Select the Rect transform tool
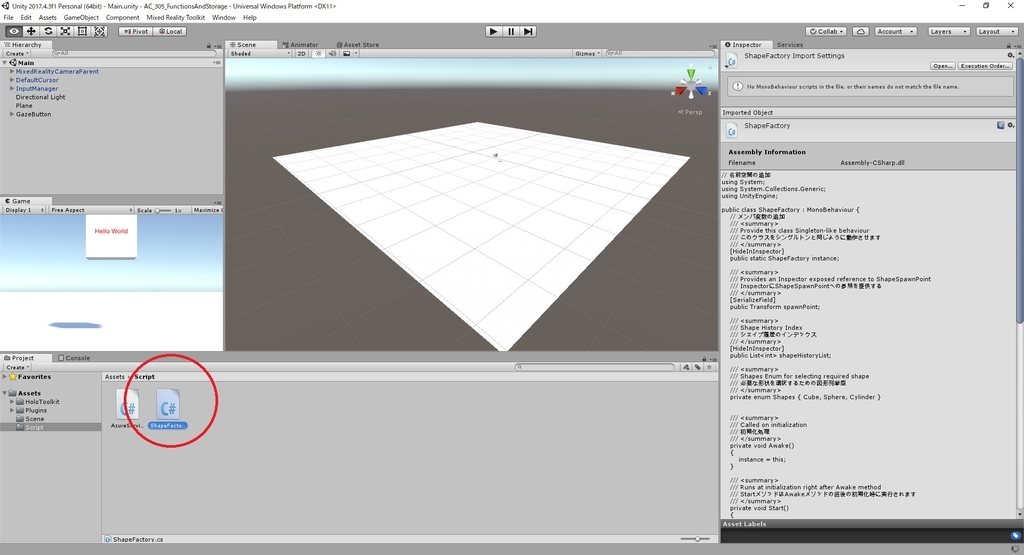Image resolution: width=1024 pixels, height=555 pixels. pyautogui.click(x=82, y=31)
